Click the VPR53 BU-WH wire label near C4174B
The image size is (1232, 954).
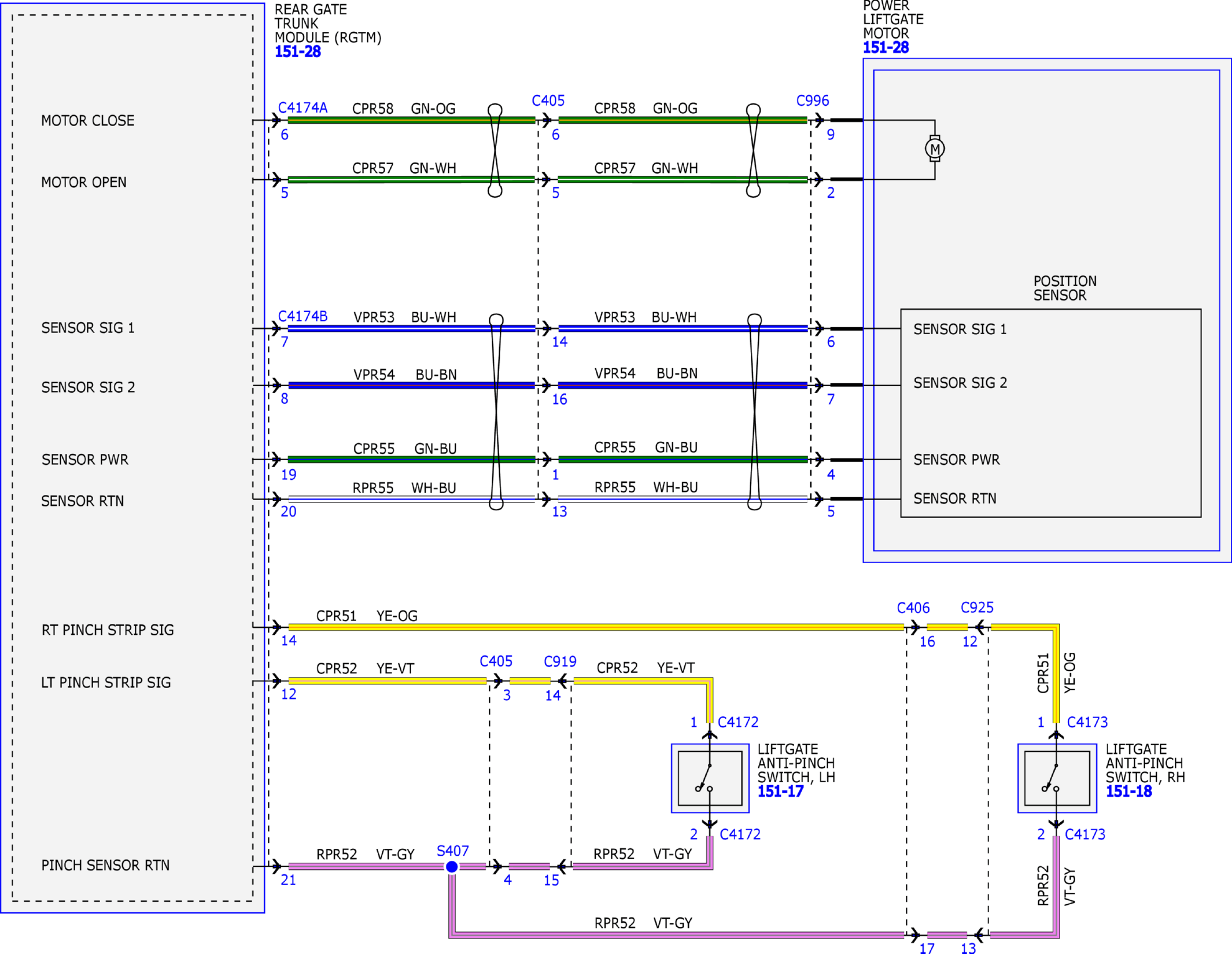click(x=405, y=317)
